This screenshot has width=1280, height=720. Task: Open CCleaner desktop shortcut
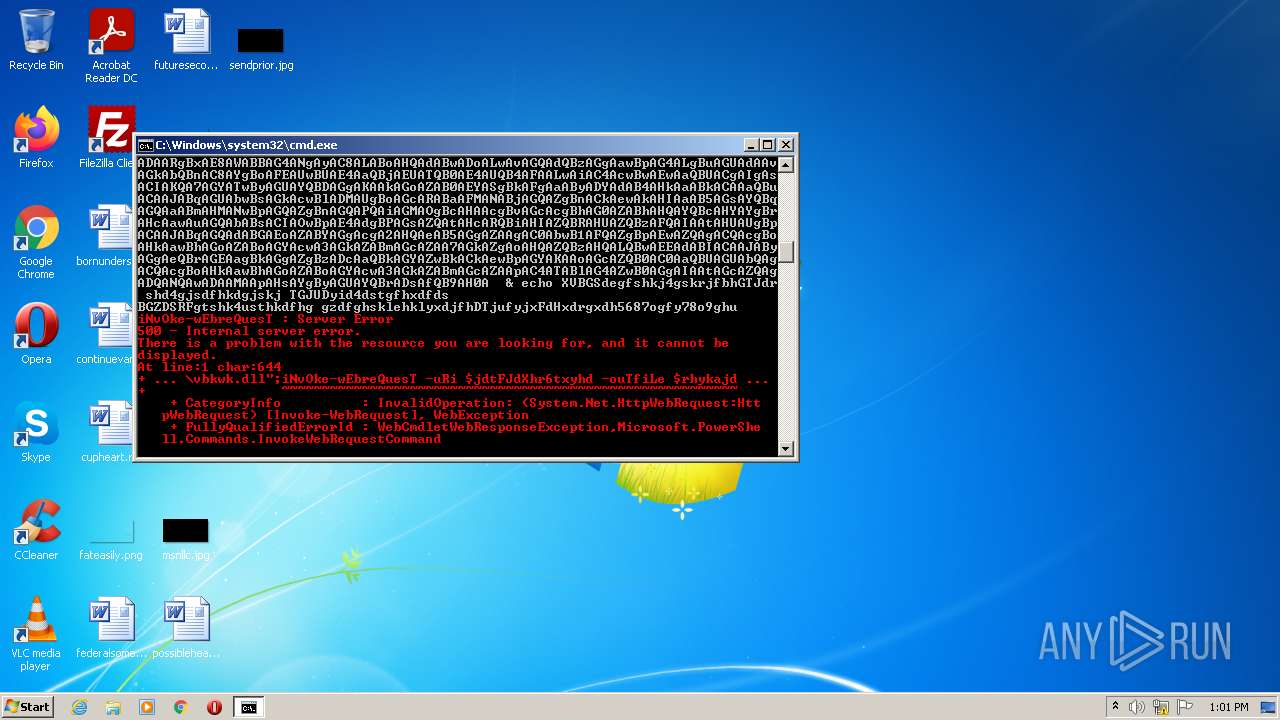tap(36, 530)
